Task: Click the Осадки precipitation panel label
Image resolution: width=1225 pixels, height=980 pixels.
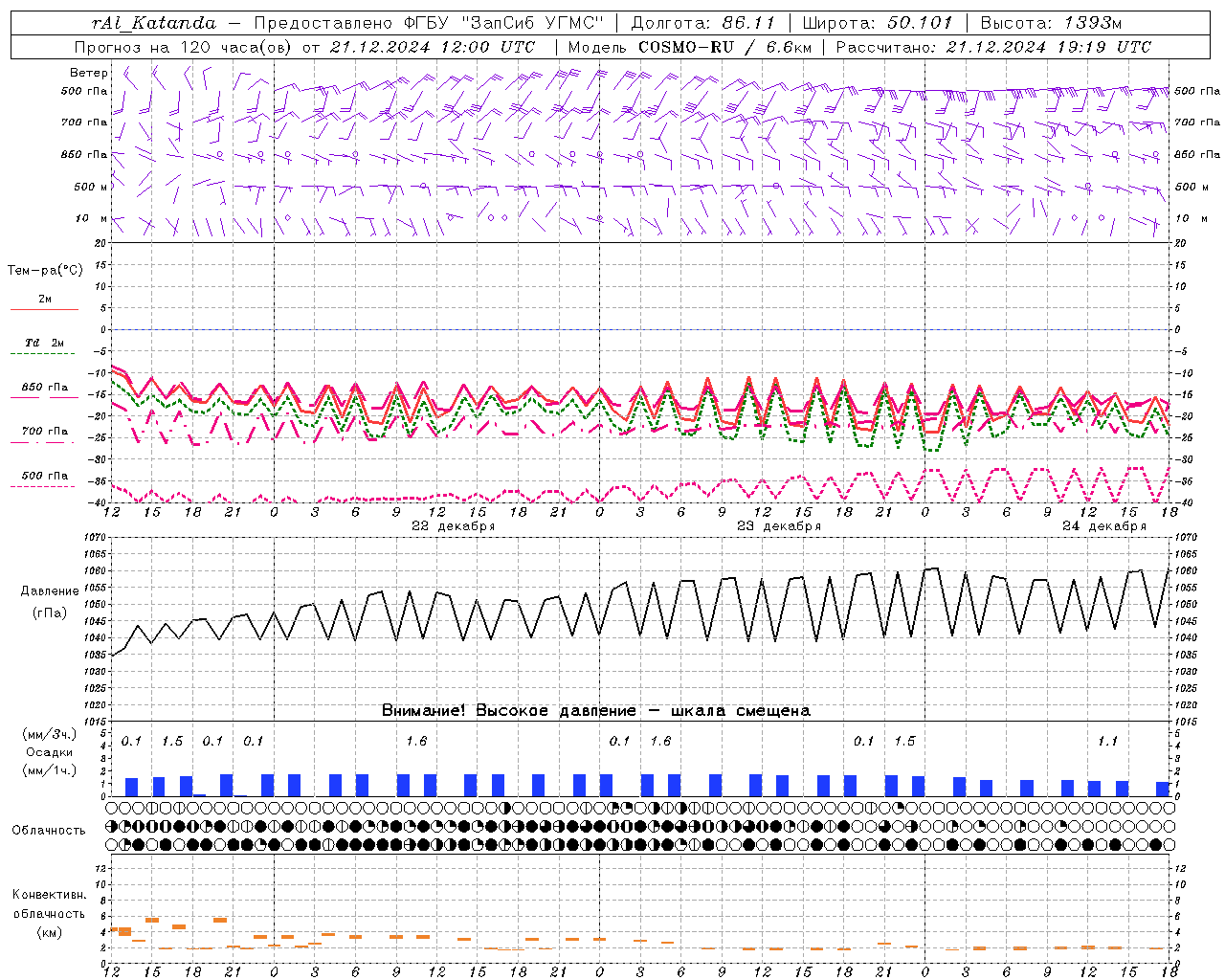Action: point(49,752)
